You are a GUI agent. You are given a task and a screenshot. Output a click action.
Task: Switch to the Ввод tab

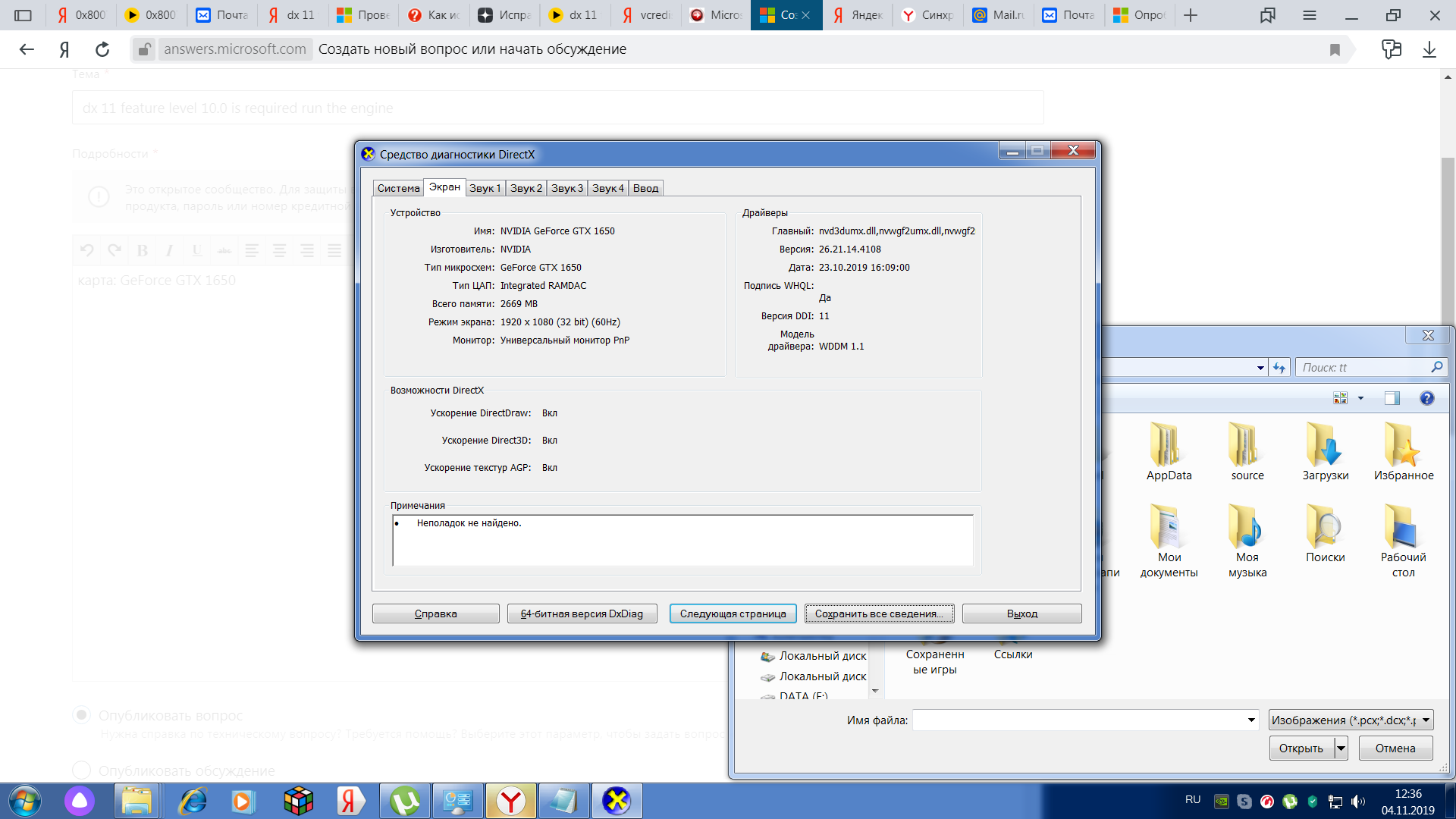(x=646, y=188)
